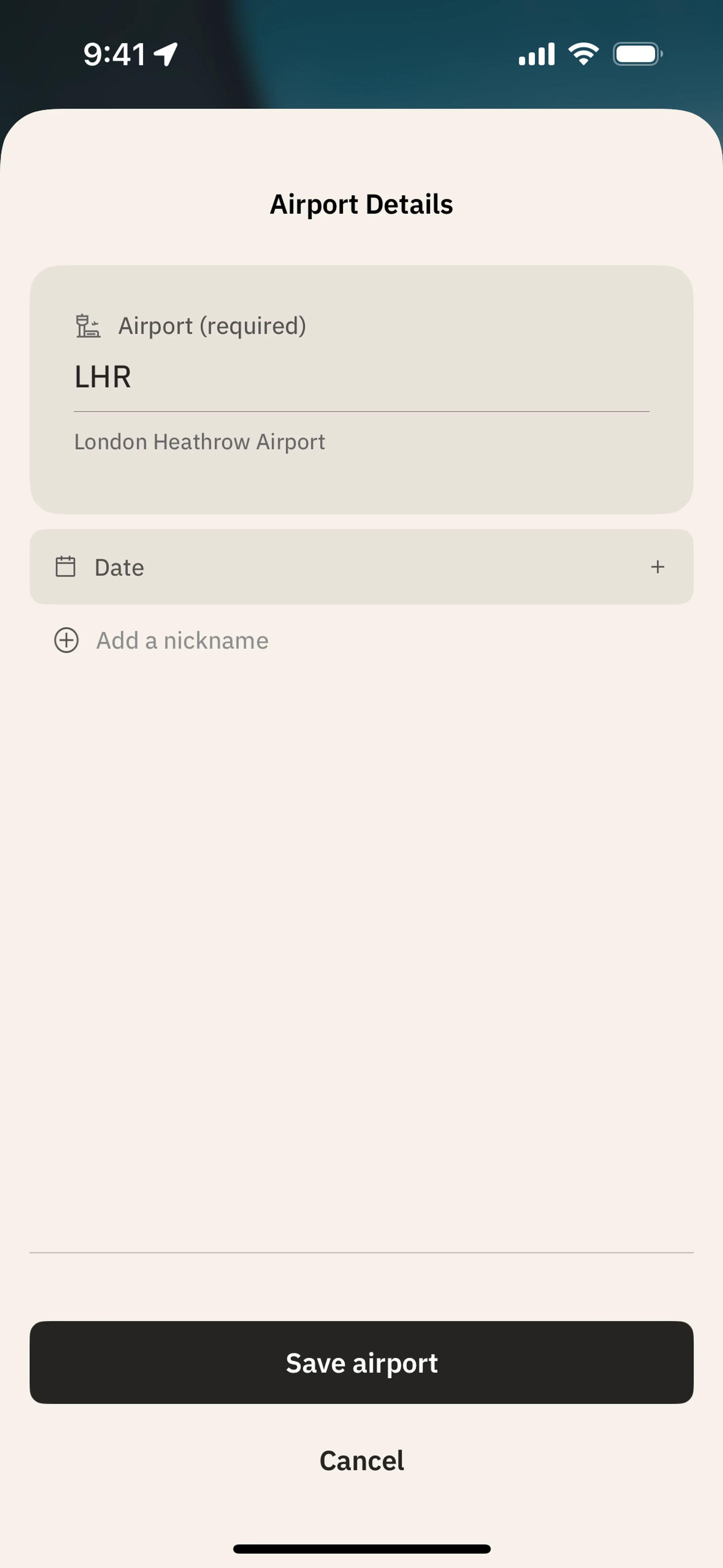The width and height of the screenshot is (723, 1568).
Task: Select the Add a nickname text
Action: click(x=182, y=640)
